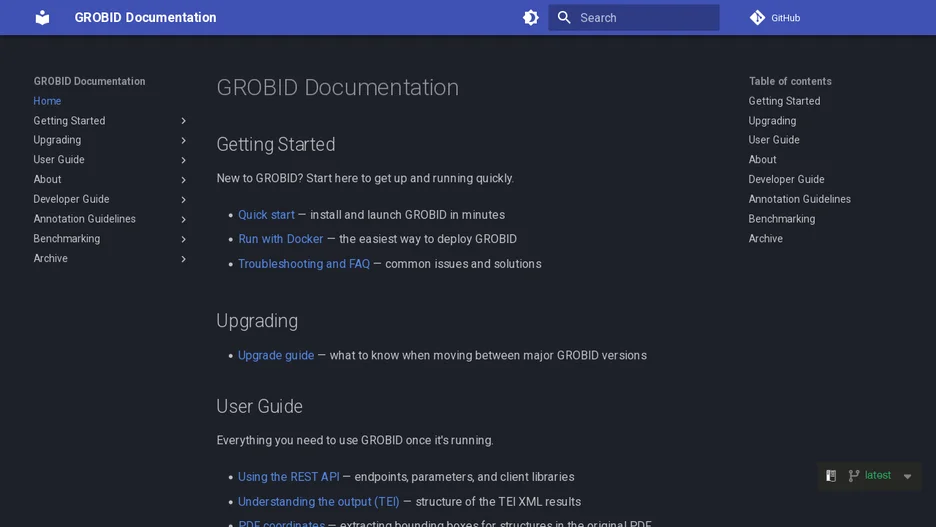The image size is (936, 527).
Task: Expand User Guide sidebar chevron
Action: [183, 160]
